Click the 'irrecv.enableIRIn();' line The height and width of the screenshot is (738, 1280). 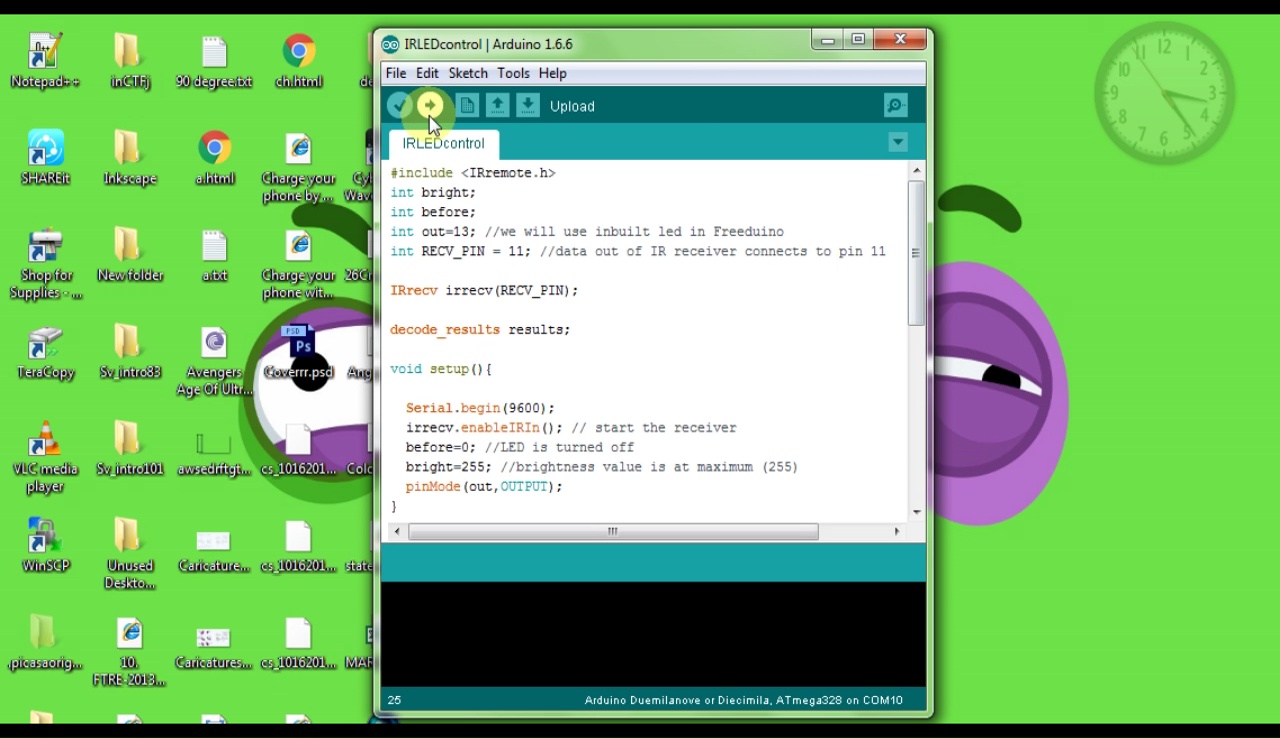[571, 428]
